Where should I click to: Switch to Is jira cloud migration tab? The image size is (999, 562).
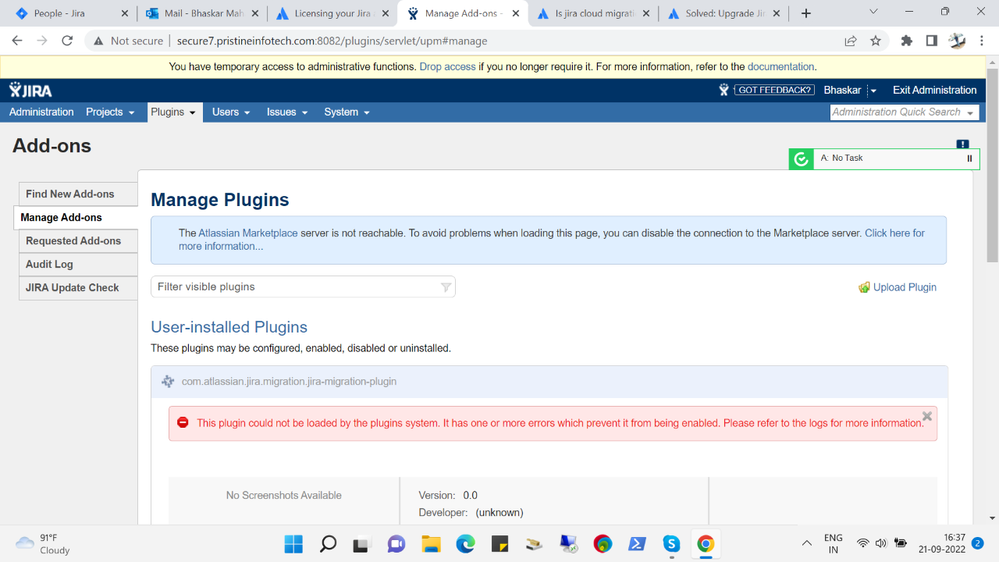click(x=593, y=13)
